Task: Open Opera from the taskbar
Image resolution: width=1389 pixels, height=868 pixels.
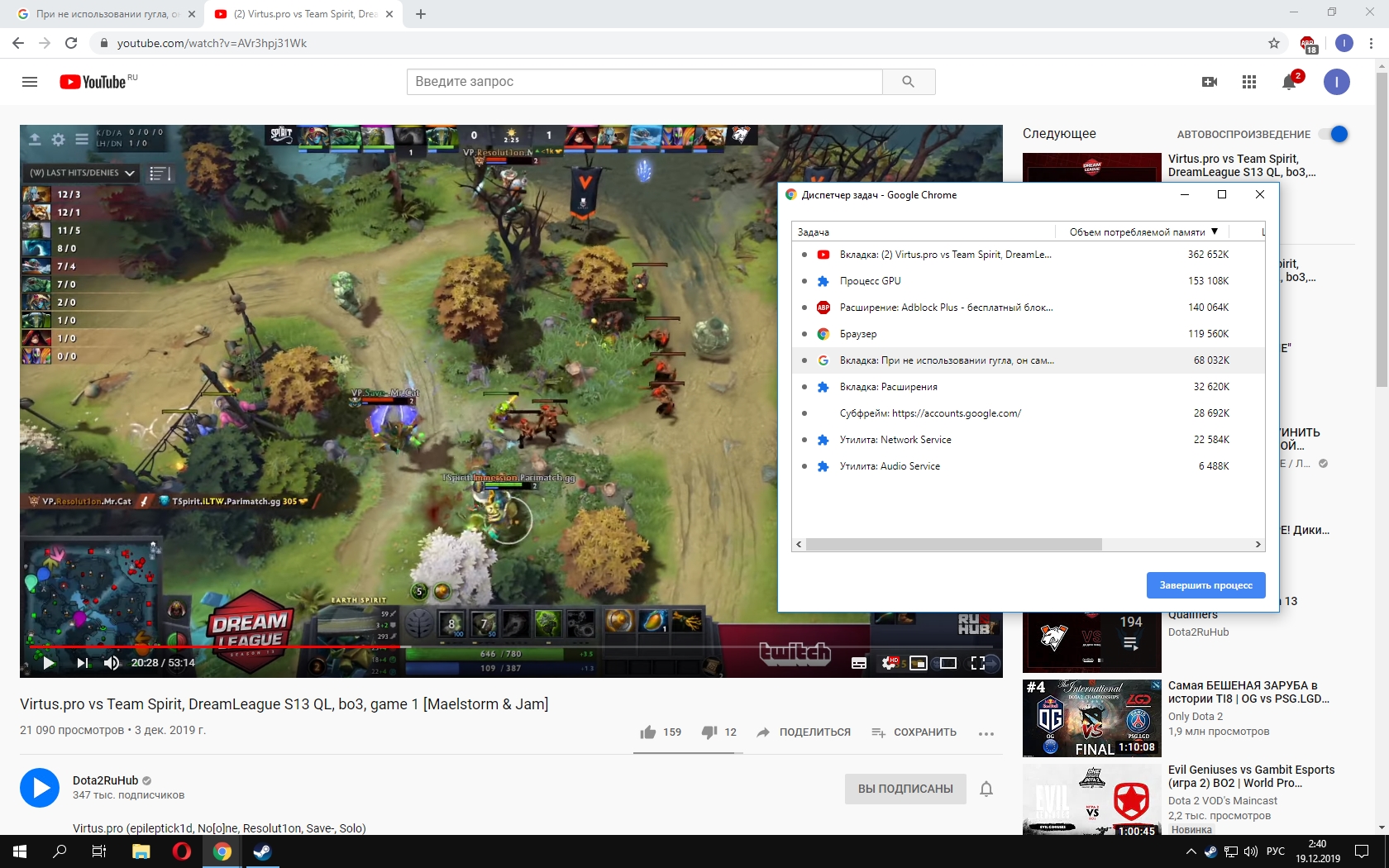Action: pyautogui.click(x=182, y=851)
